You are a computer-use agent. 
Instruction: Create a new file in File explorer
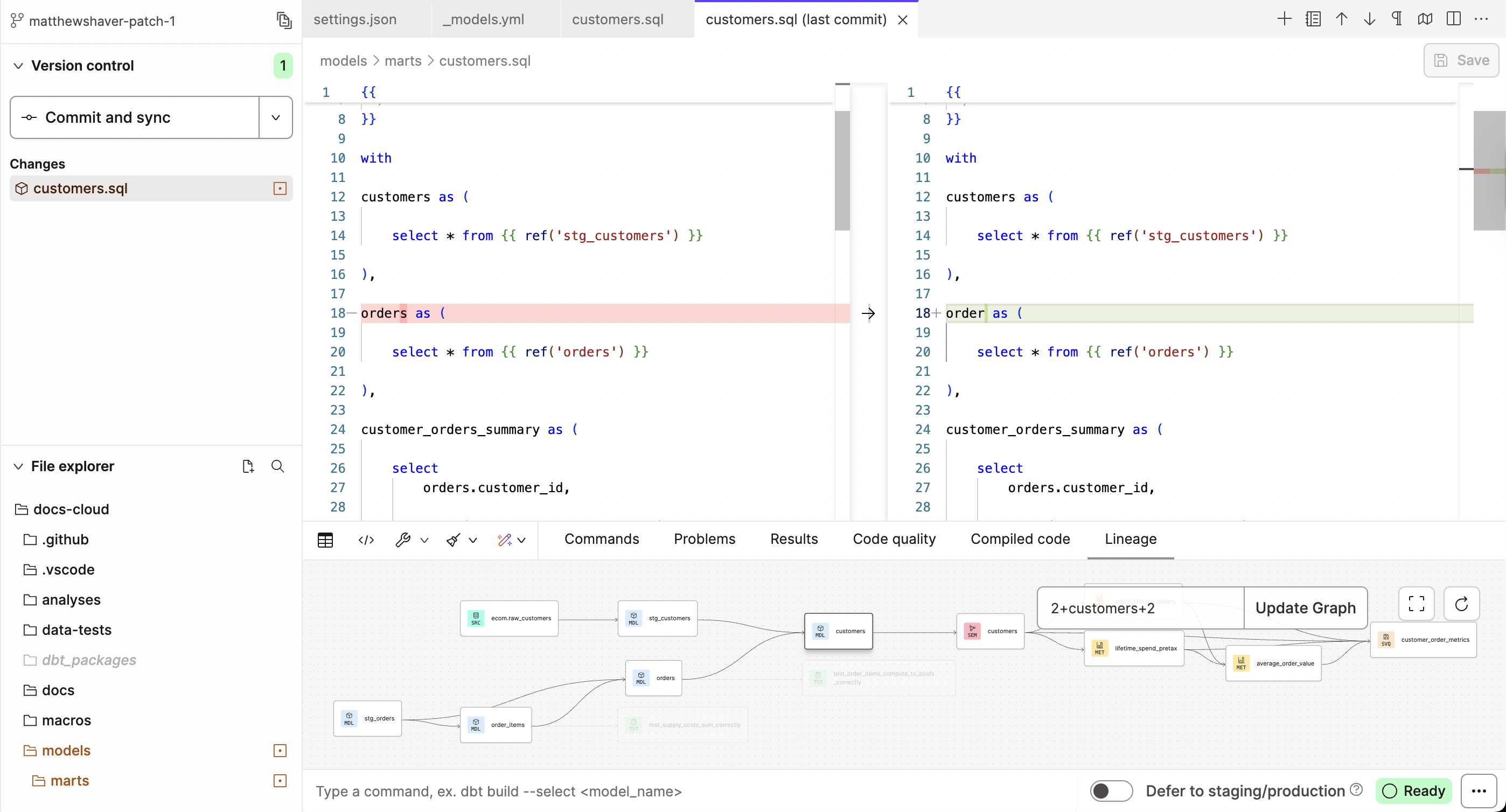248,466
